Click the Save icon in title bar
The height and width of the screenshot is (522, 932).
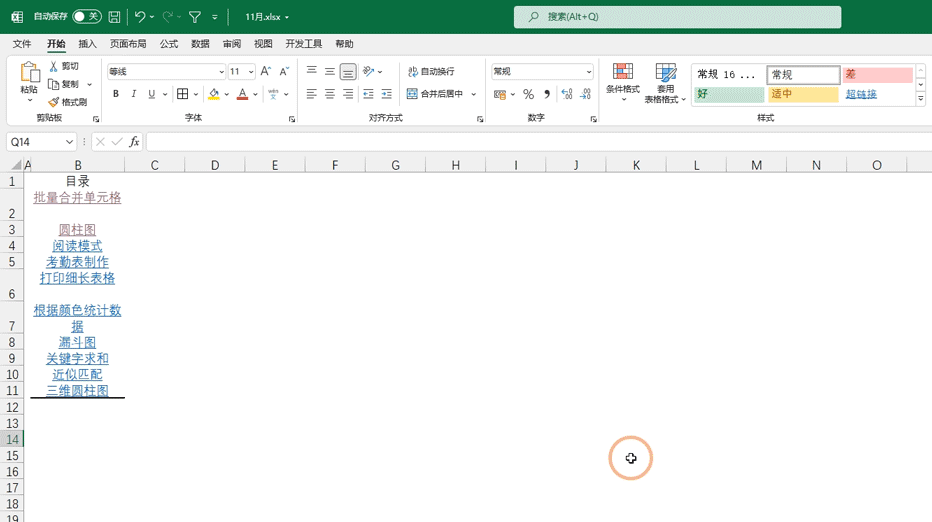pos(114,17)
